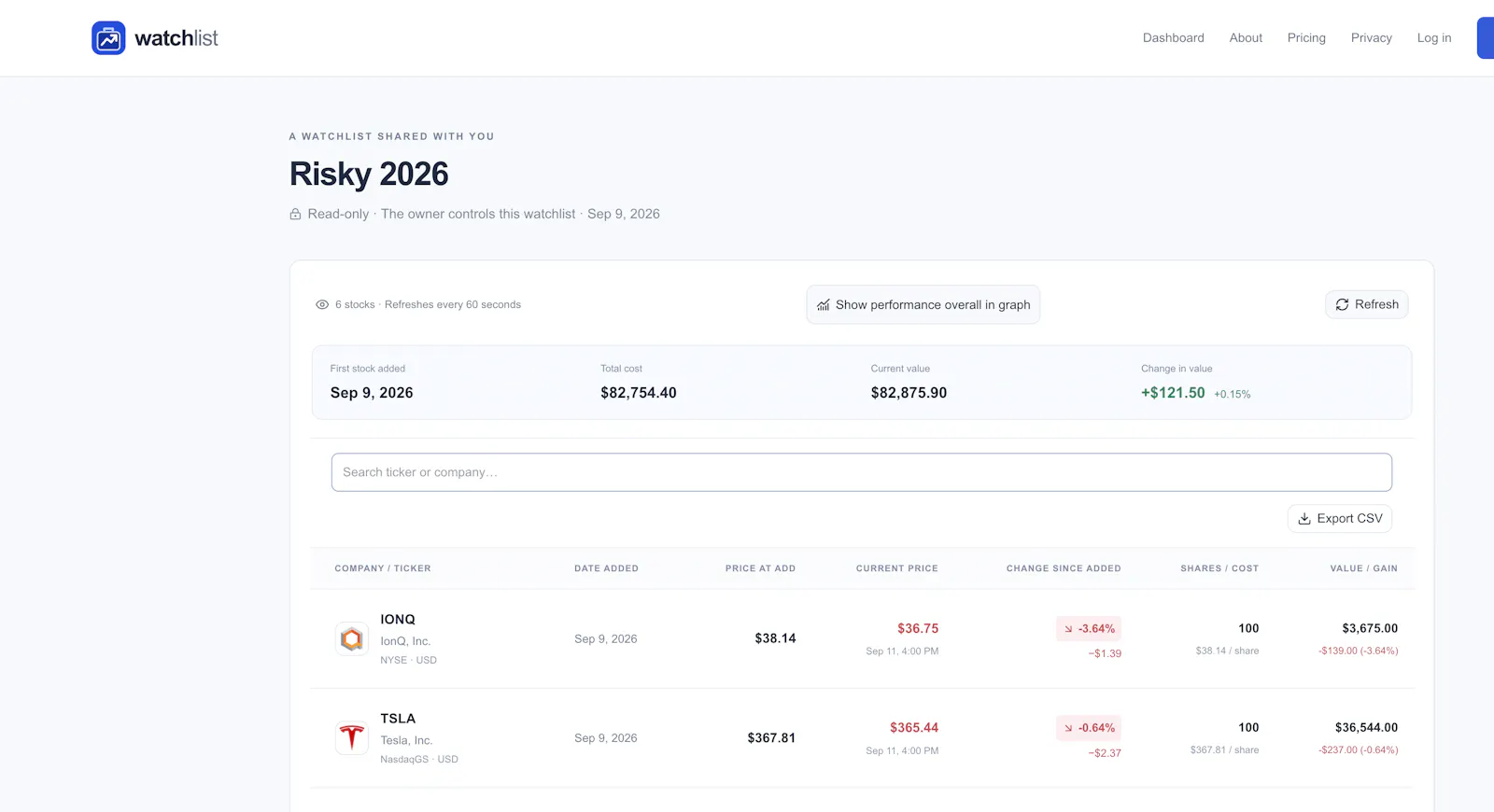This screenshot has width=1494, height=812.
Task: Click the download icon in Export CSV
Action: point(1304,519)
